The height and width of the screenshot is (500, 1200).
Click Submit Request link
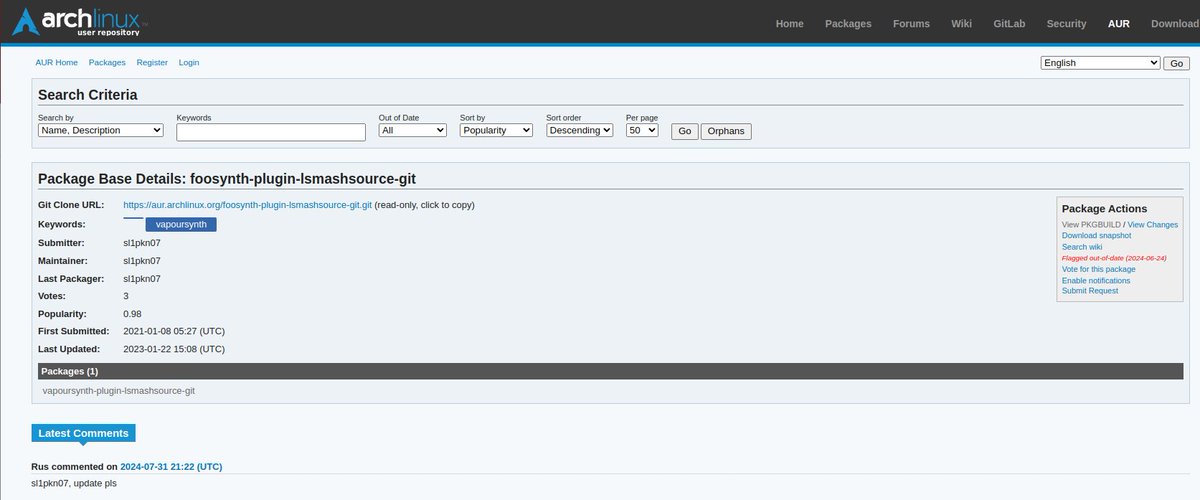[1088, 291]
